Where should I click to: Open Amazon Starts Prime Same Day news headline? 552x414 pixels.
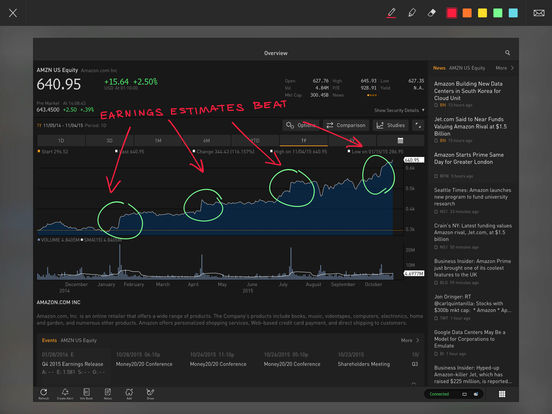469,158
